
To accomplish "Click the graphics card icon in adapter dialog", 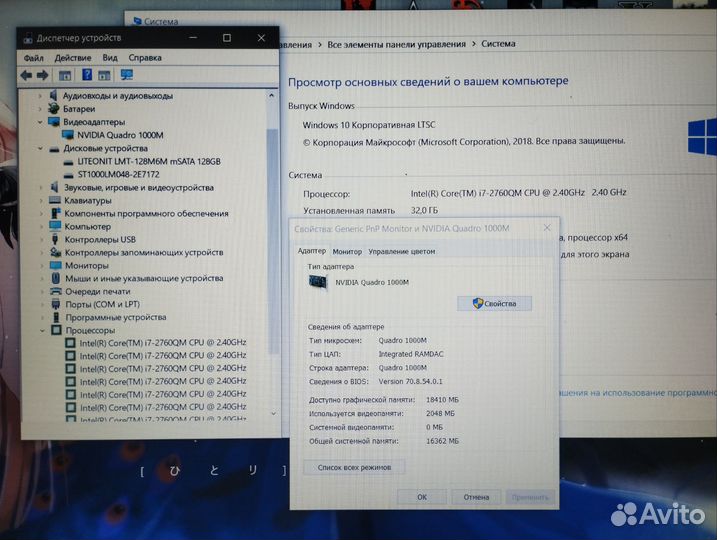I will (x=318, y=282).
